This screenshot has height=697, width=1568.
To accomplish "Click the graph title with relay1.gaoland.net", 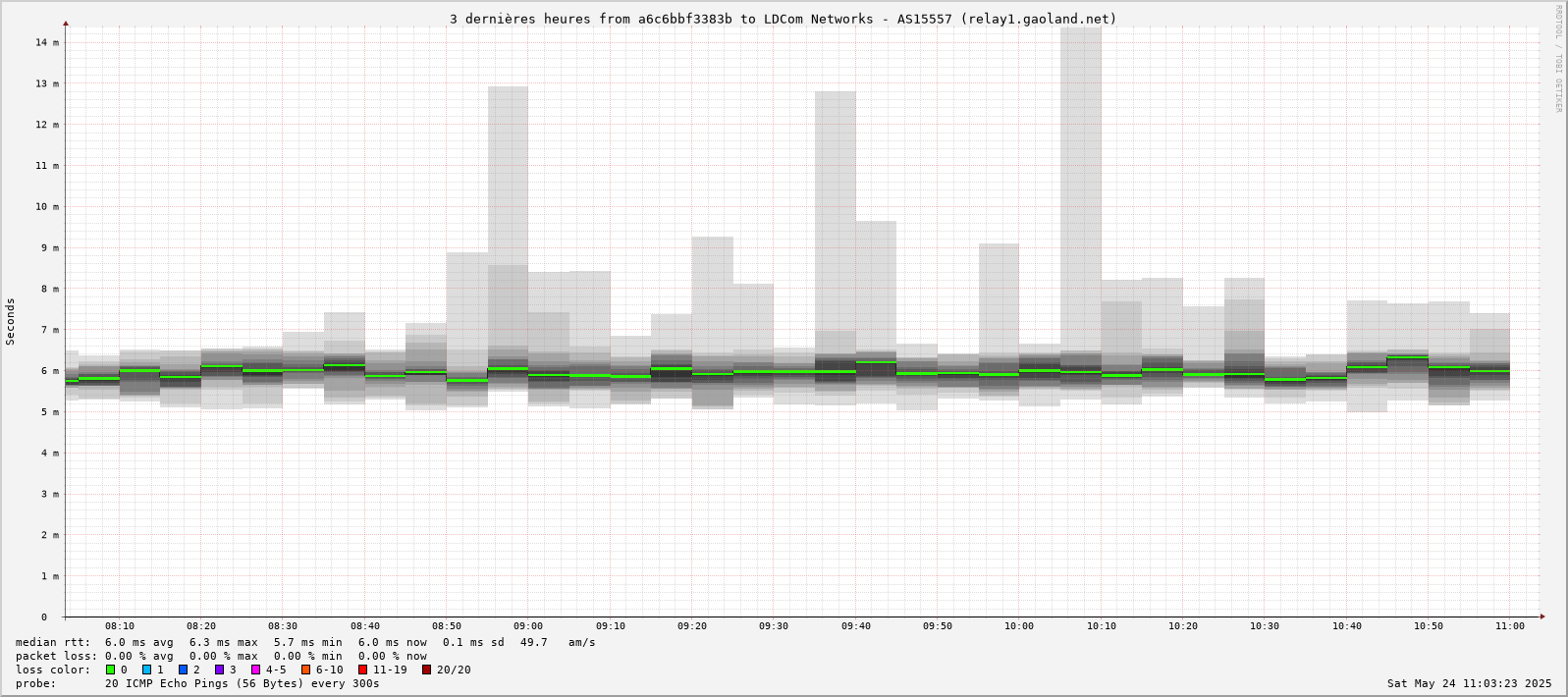I will pyautogui.click(x=784, y=19).
